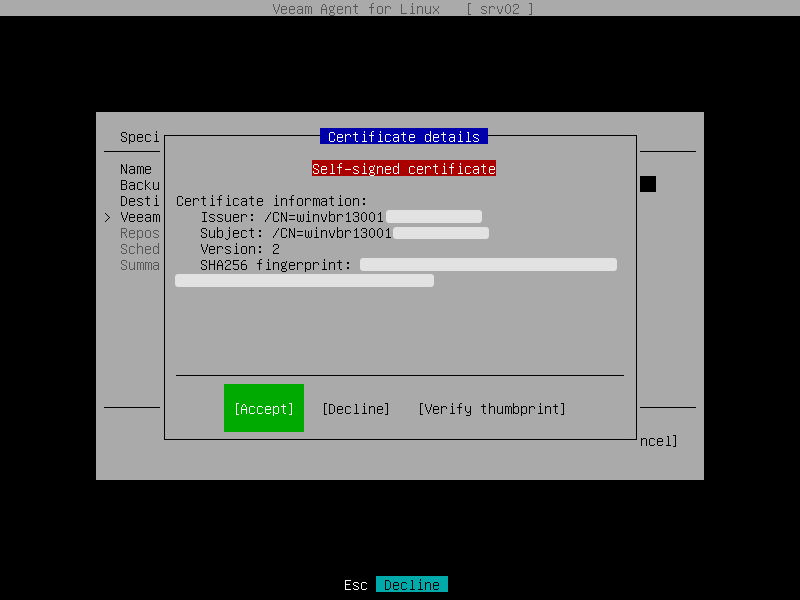Click the Accept button to trust the certificate
The height and width of the screenshot is (600, 800).
coord(263,408)
